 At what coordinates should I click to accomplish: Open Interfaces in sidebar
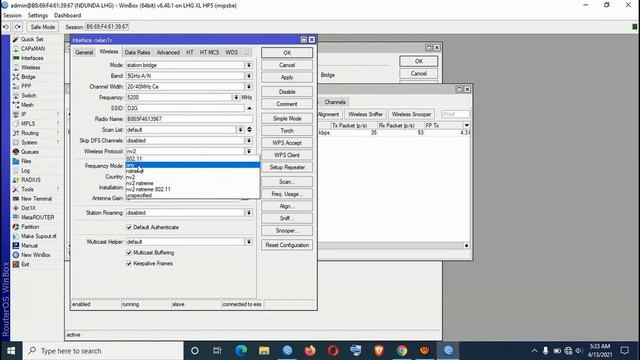click(x=32, y=58)
